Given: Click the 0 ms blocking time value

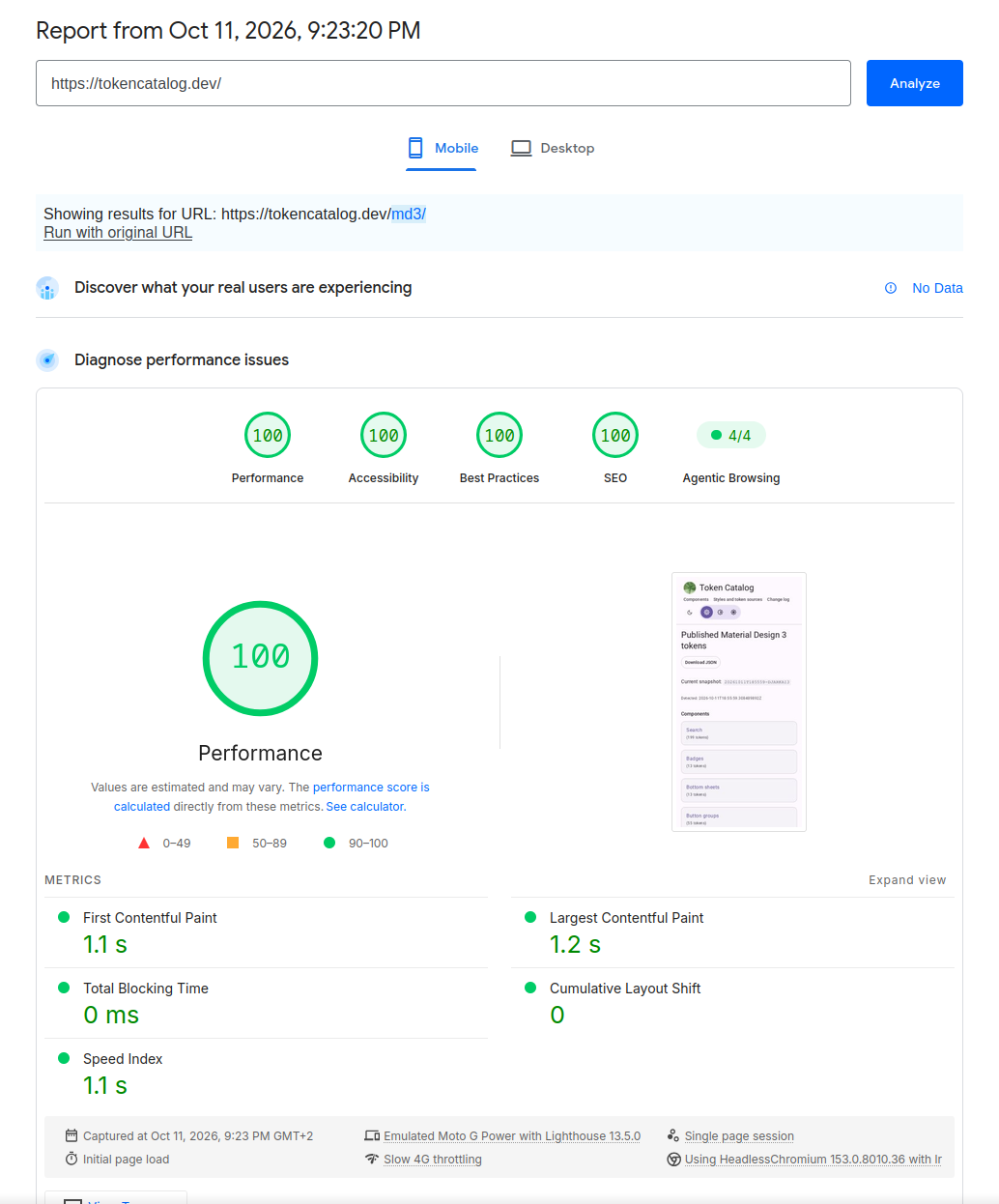Looking at the screenshot, I should (111, 1016).
